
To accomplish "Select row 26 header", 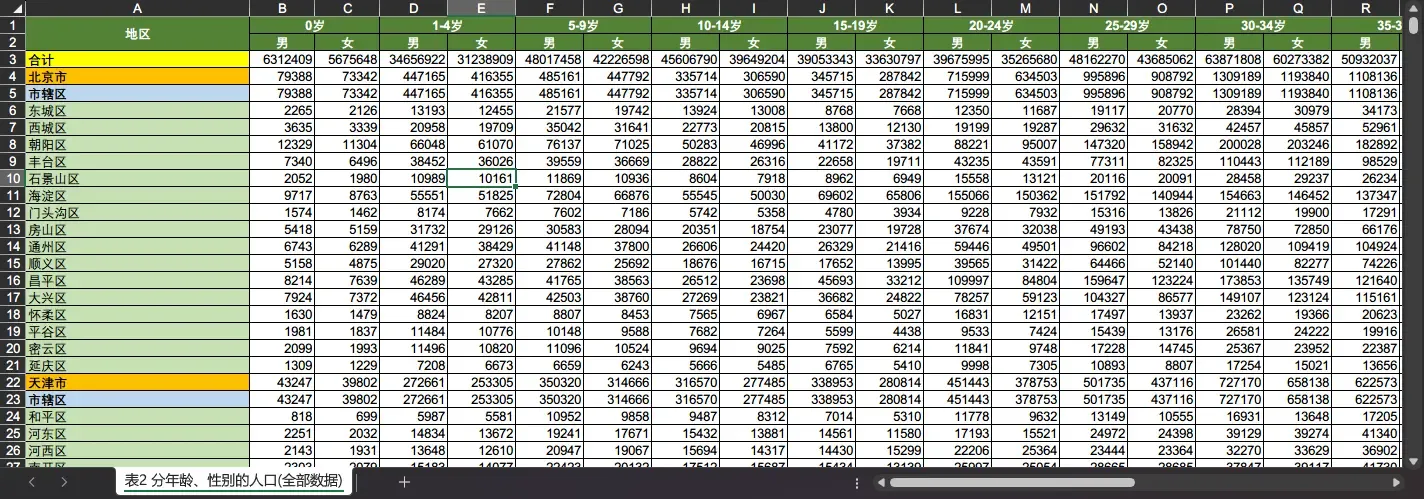I will pos(12,450).
